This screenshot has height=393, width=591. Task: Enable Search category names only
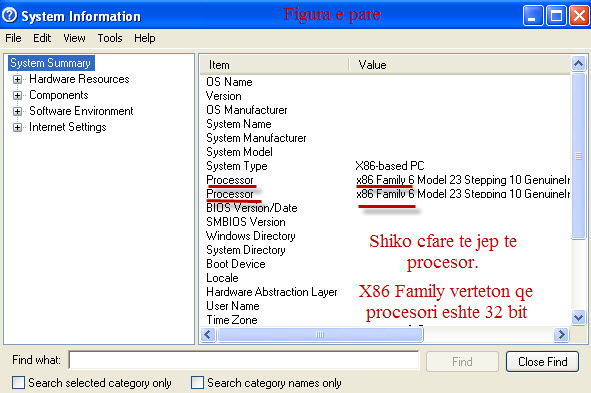tap(197, 383)
